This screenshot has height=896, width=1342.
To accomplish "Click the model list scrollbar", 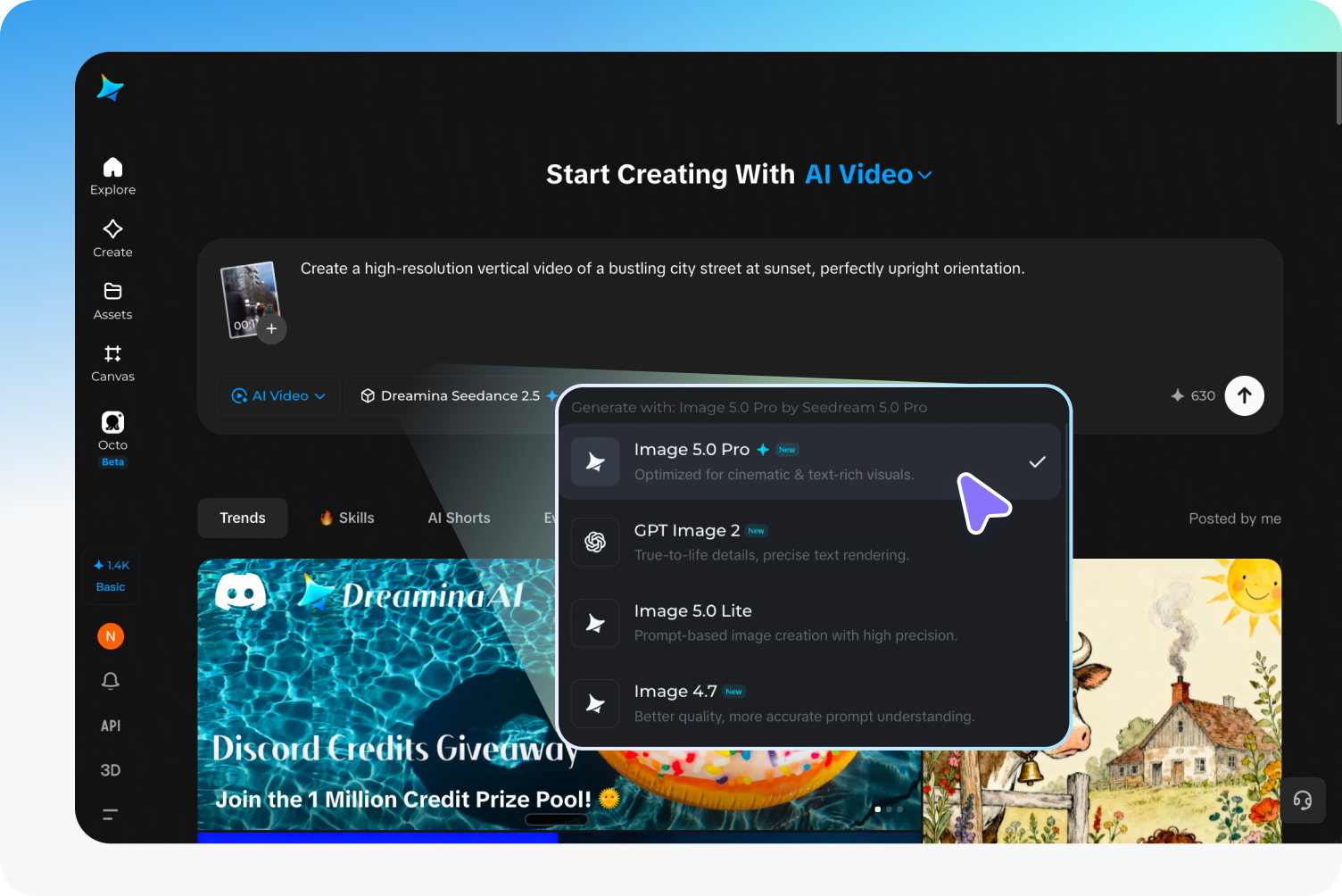I will [1066, 522].
